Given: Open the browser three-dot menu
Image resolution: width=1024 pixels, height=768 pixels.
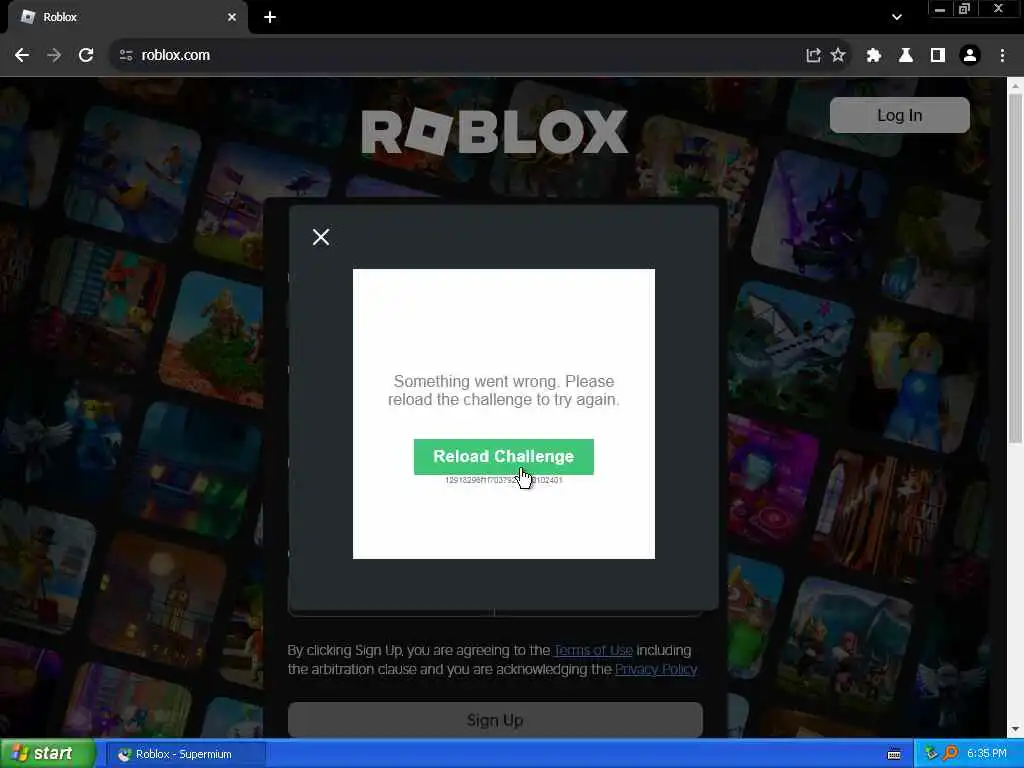Looking at the screenshot, I should click(x=1002, y=56).
